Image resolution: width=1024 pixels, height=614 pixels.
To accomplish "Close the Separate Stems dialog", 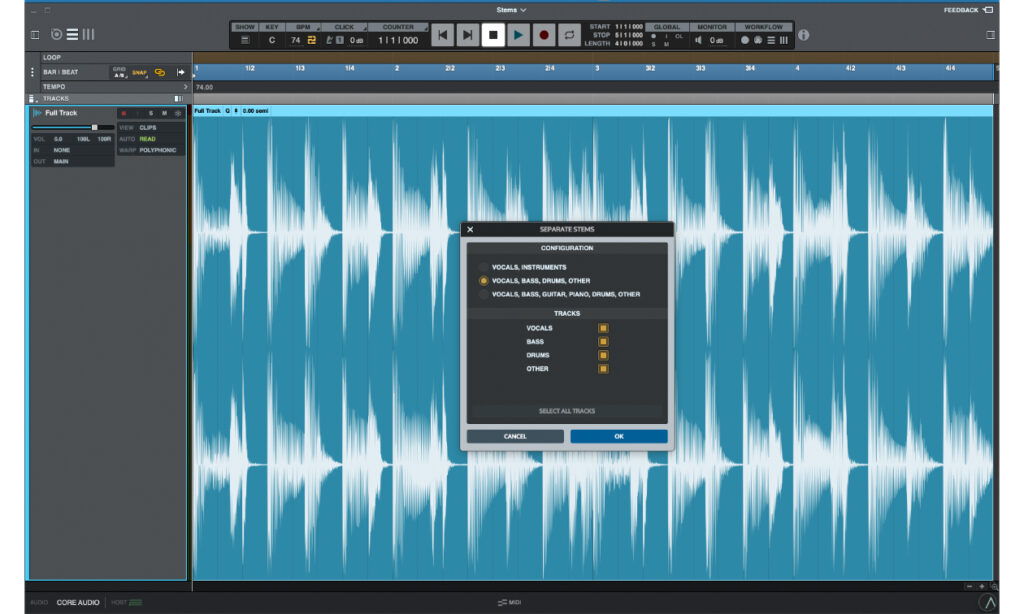I will point(470,229).
